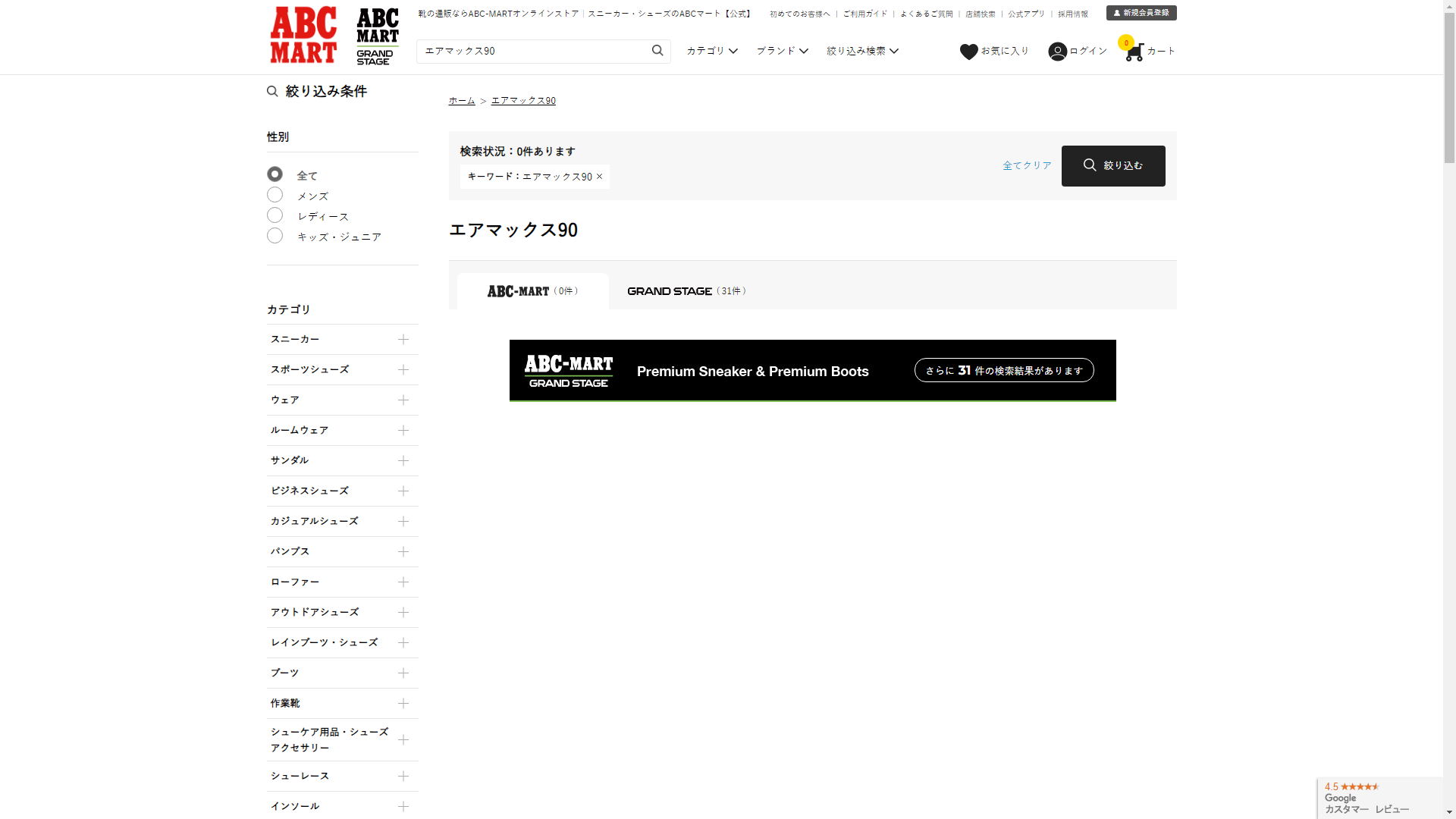1456x819 pixels.
Task: Select the レディース radio button
Action: 275,215
